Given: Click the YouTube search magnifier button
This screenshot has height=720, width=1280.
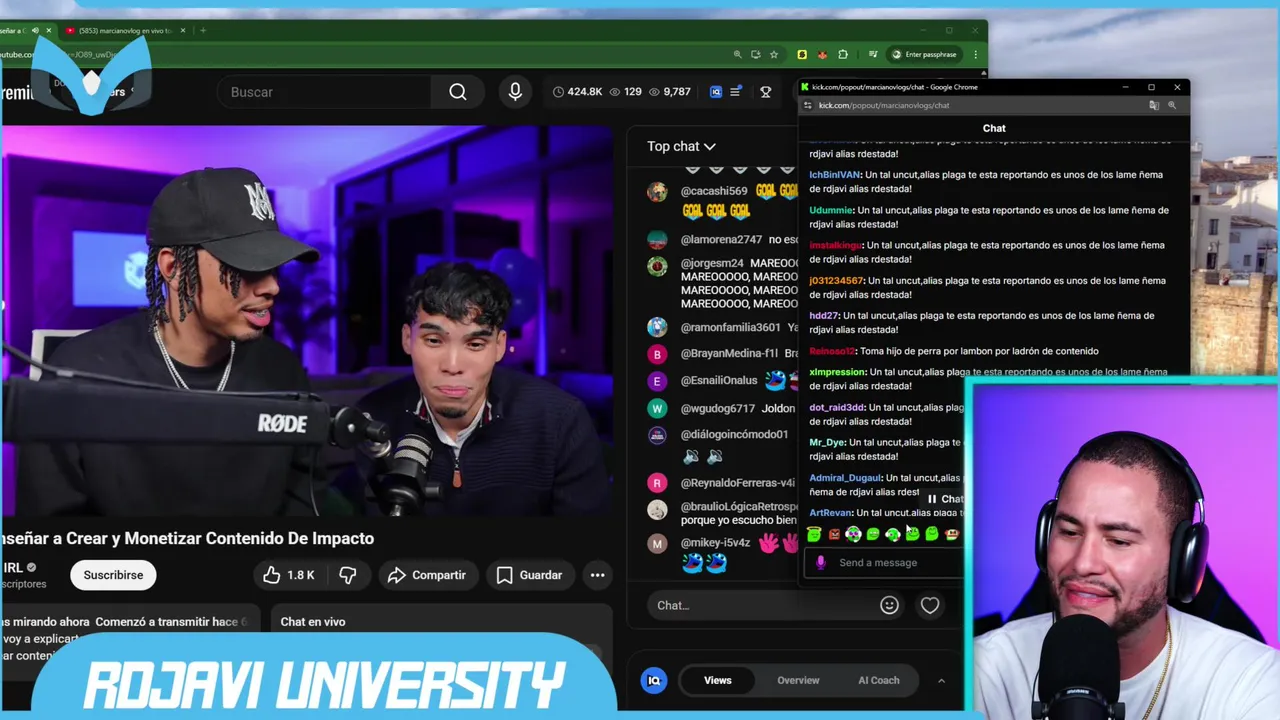Looking at the screenshot, I should click(x=457, y=92).
